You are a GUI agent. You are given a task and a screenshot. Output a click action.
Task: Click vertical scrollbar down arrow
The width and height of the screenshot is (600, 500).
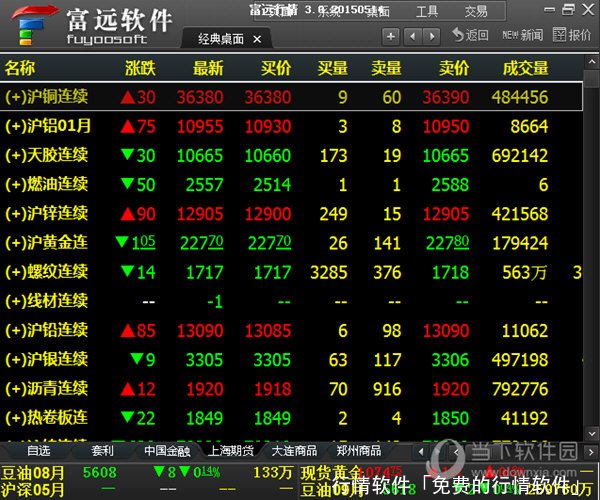592,434
